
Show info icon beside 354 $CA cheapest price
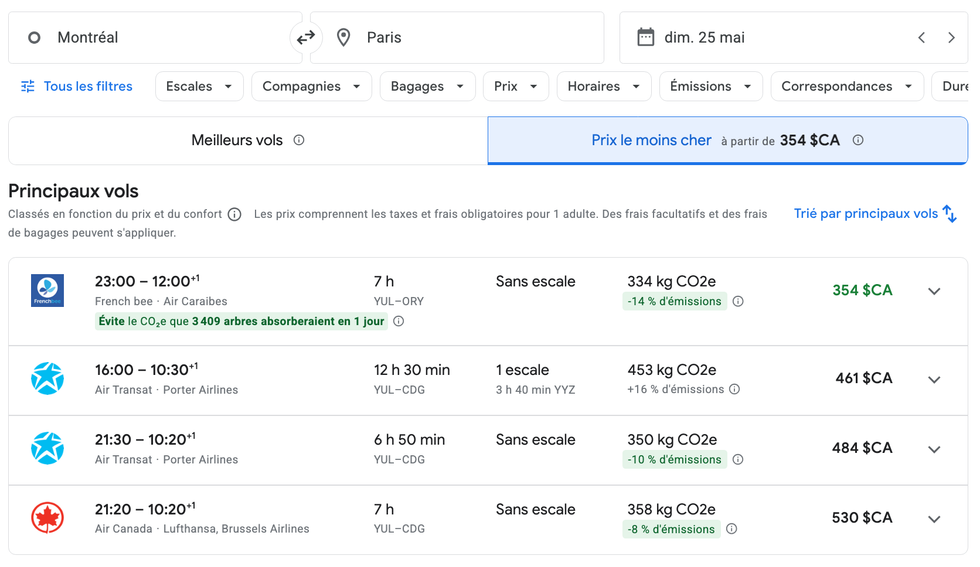coord(858,141)
